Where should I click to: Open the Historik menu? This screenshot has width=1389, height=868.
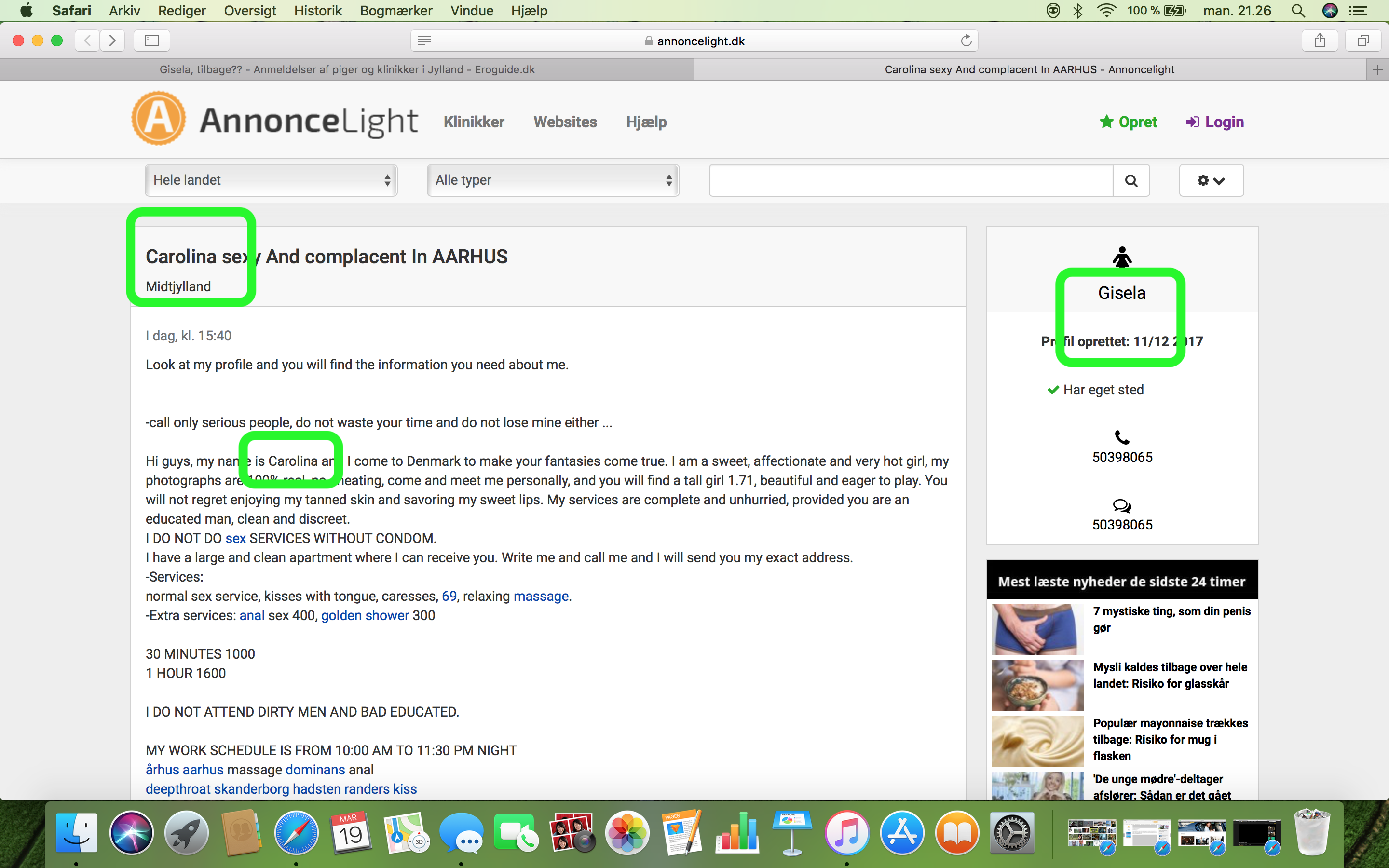point(317,10)
